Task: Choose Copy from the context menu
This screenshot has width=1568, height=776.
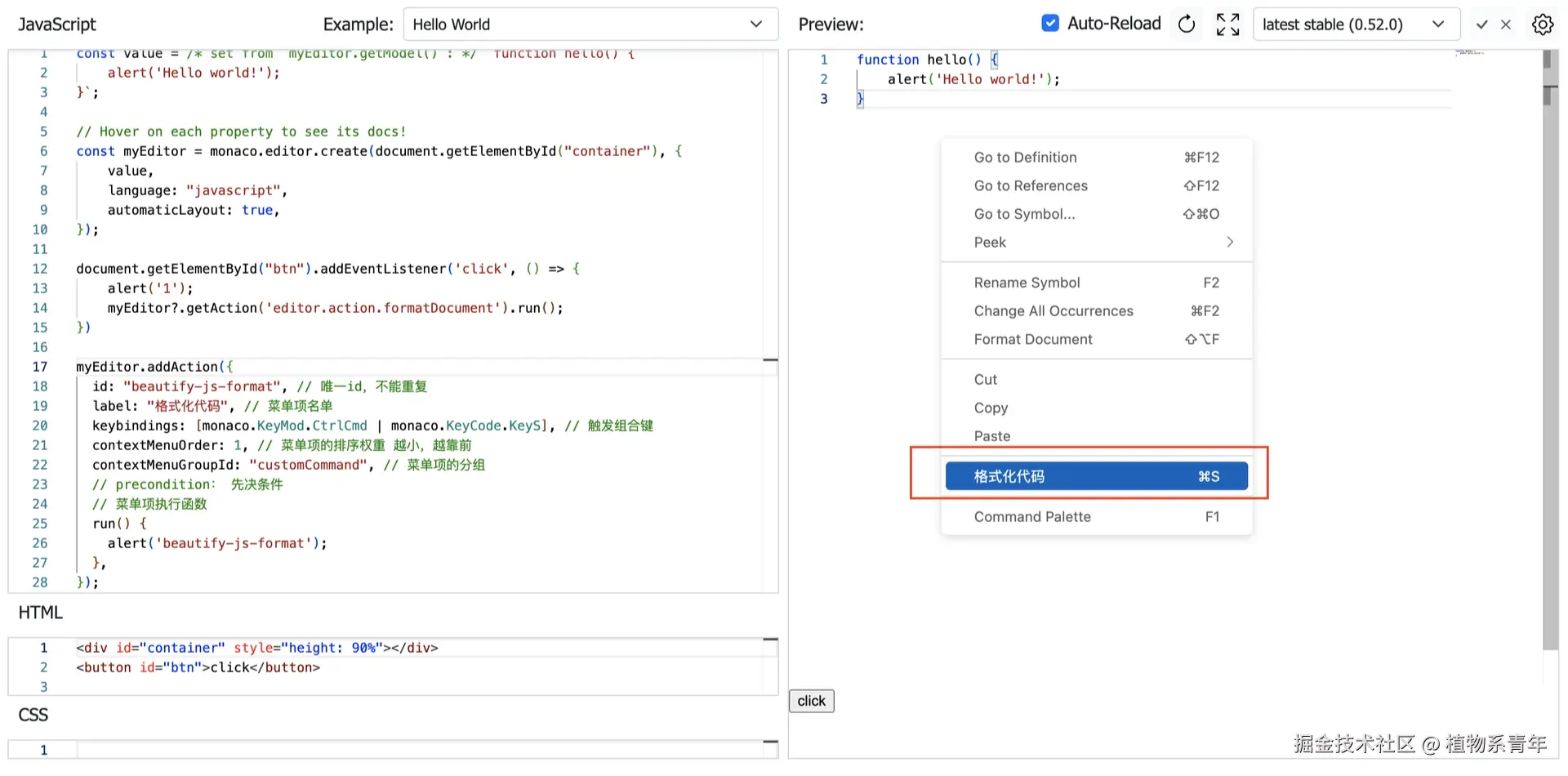Action: point(1097,408)
